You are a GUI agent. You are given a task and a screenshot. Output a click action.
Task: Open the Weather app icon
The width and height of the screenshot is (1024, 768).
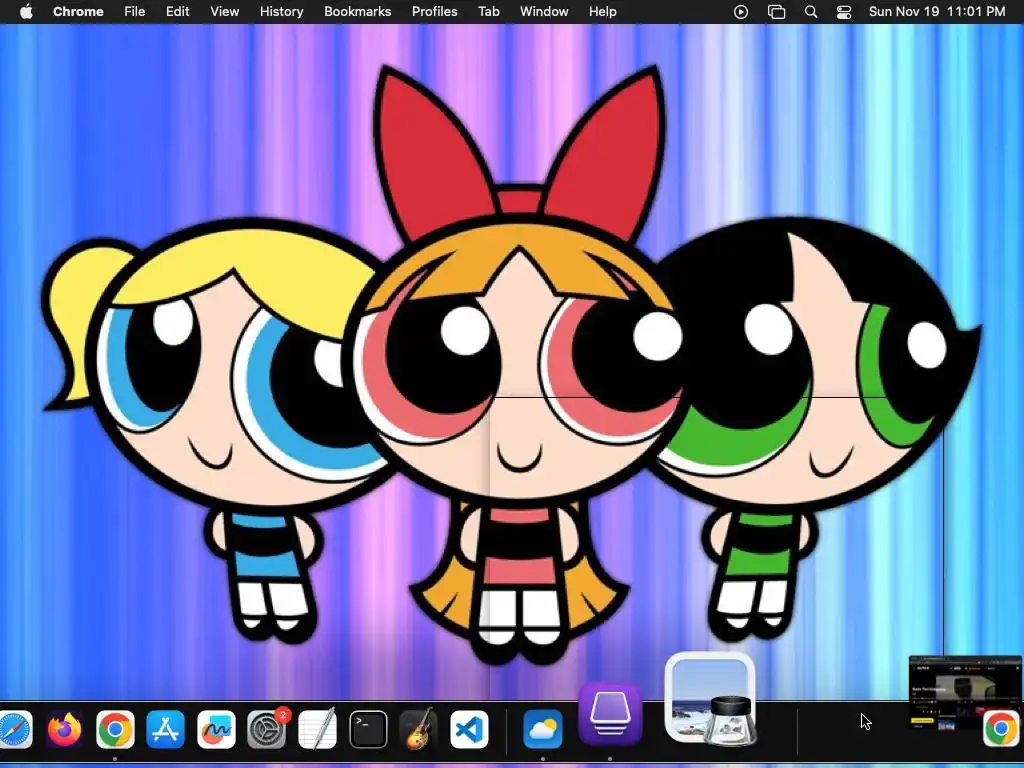coord(543,729)
